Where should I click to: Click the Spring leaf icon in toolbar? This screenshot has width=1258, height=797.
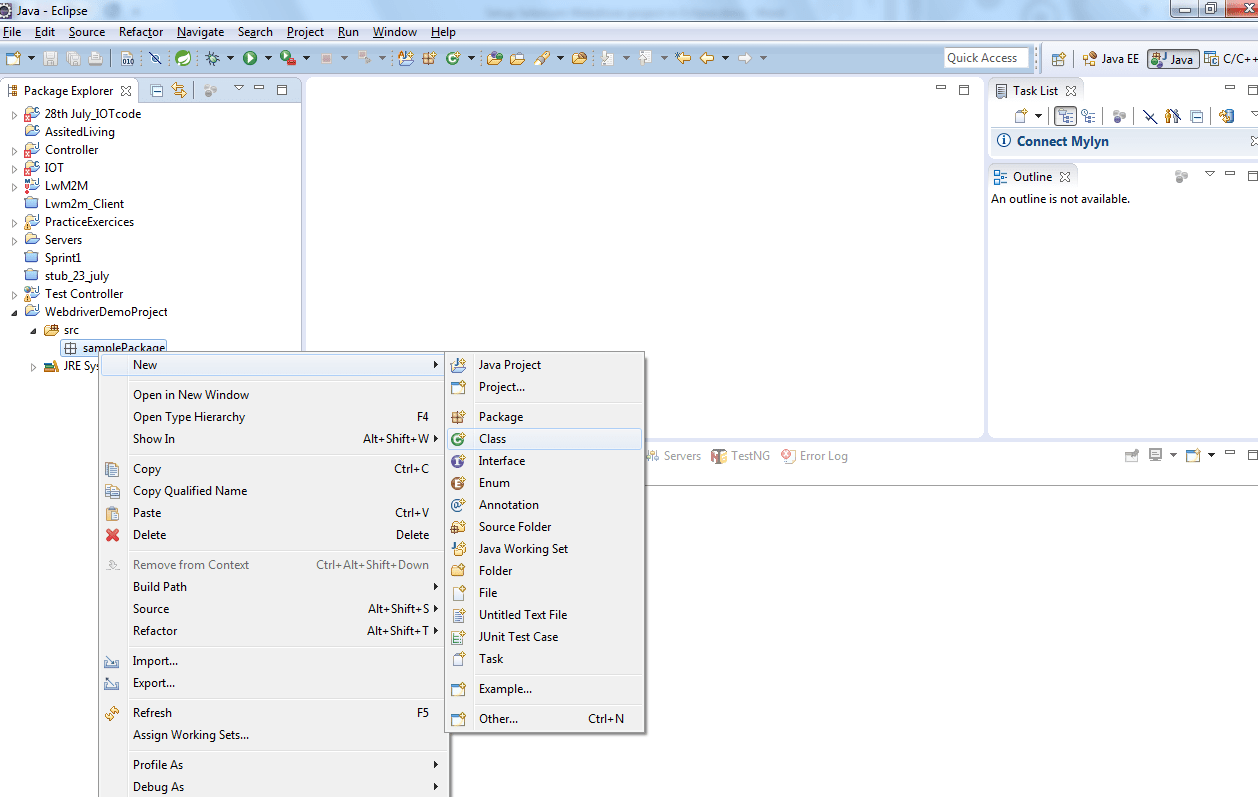click(183, 59)
